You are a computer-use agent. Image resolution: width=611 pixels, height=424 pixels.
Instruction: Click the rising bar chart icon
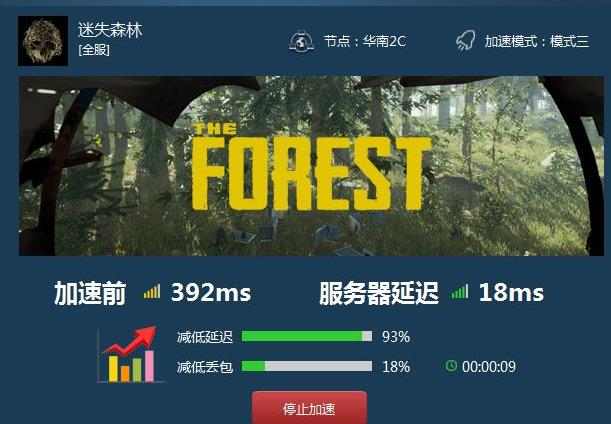(130, 354)
